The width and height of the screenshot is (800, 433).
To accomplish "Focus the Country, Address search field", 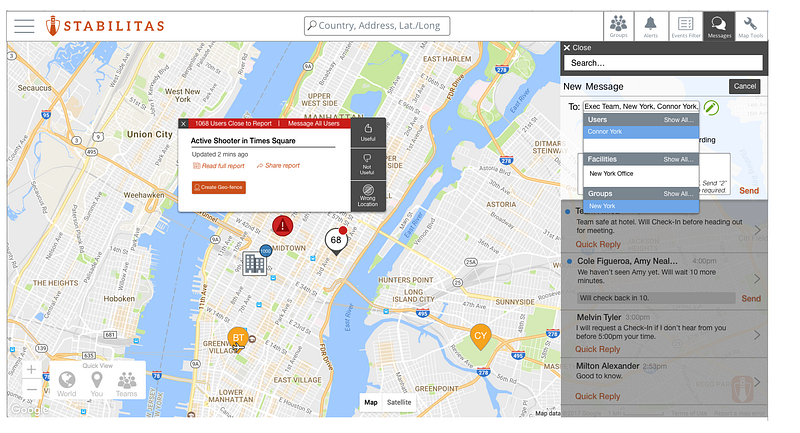I will point(377,26).
